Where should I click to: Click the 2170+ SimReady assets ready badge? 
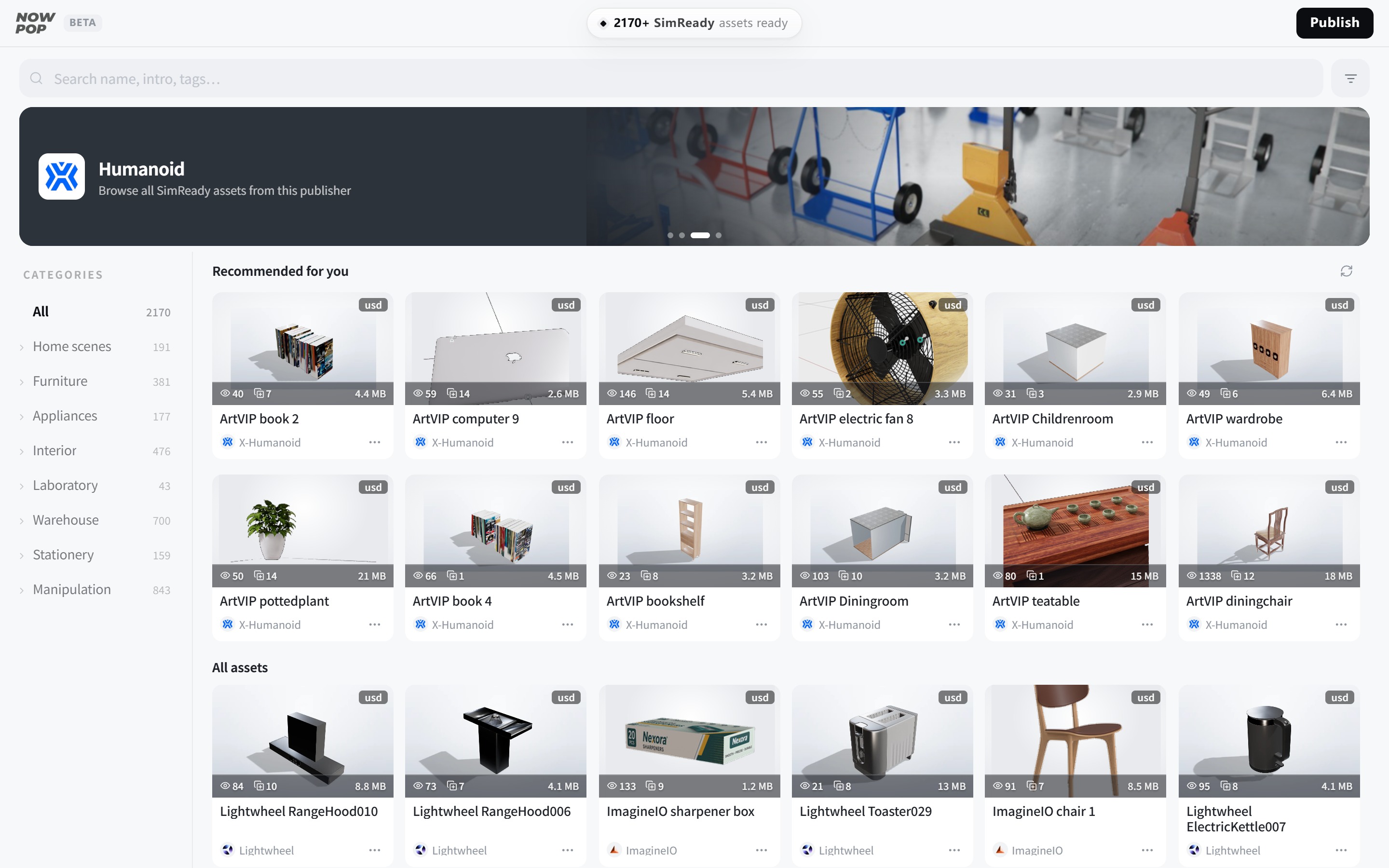coord(694,23)
